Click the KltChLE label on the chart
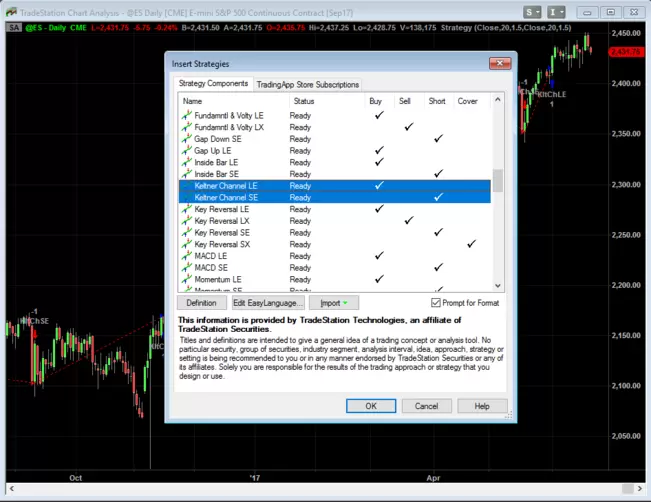This screenshot has height=502, width=651. click(552, 94)
